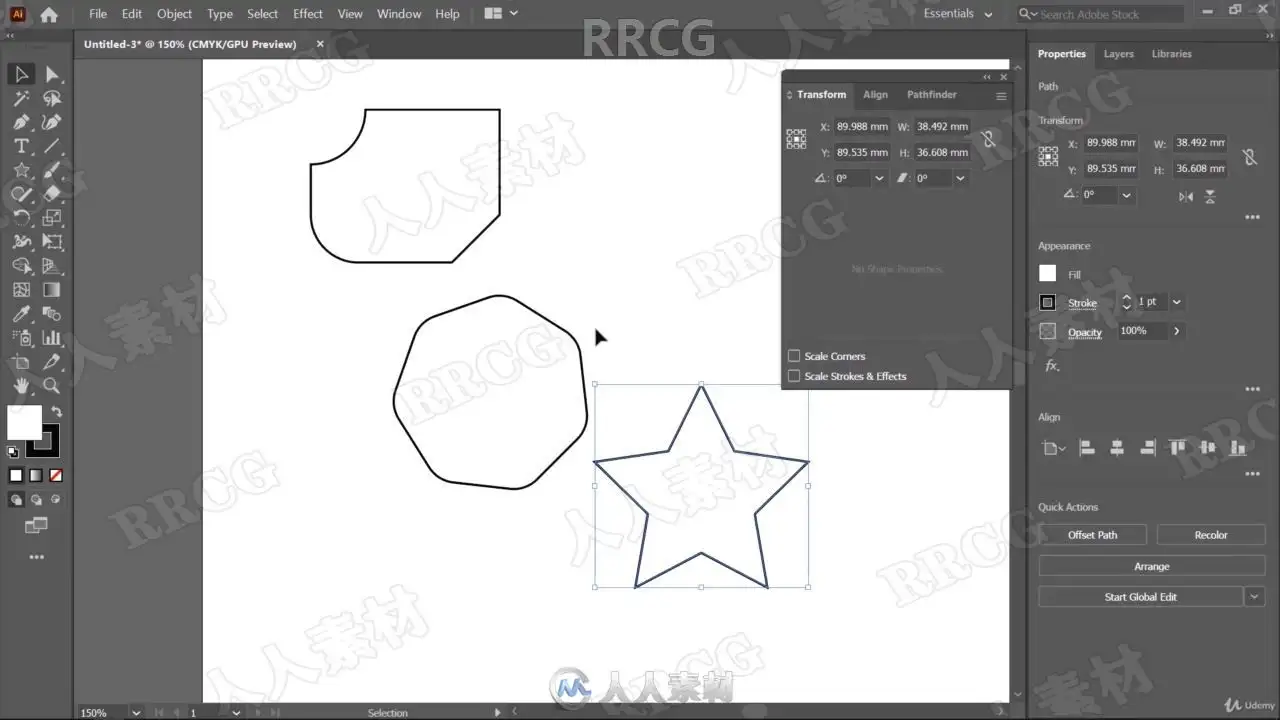Select the Symbol Sprayer tool
The image size is (1280, 720).
click(x=21, y=338)
